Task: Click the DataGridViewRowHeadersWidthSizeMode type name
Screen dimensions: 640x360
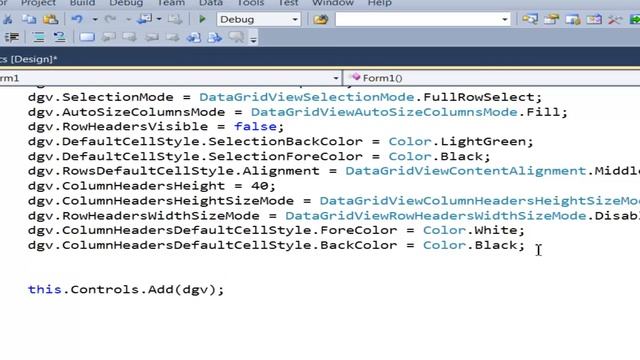Action: [436, 216]
